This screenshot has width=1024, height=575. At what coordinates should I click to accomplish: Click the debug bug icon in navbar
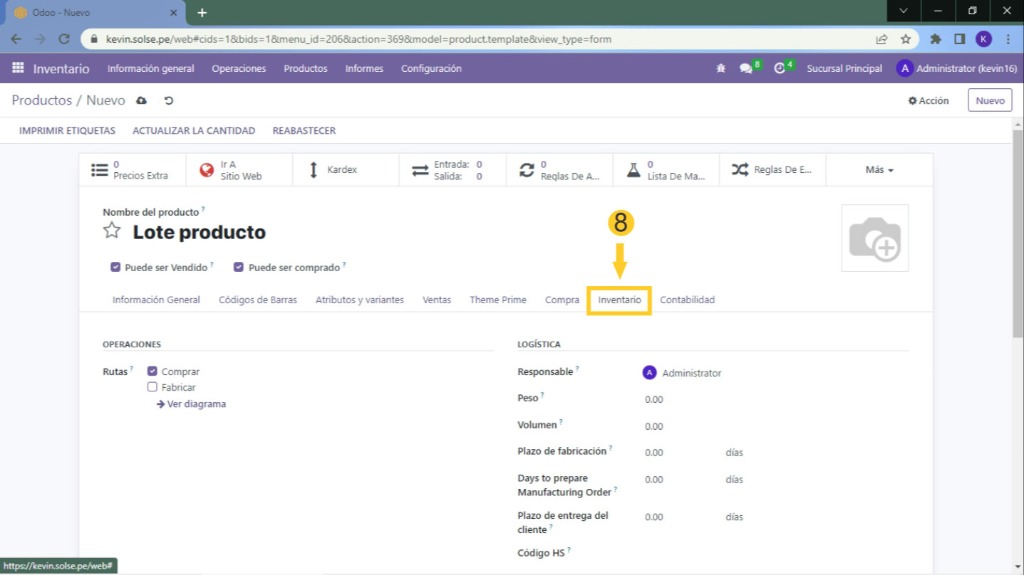(721, 68)
